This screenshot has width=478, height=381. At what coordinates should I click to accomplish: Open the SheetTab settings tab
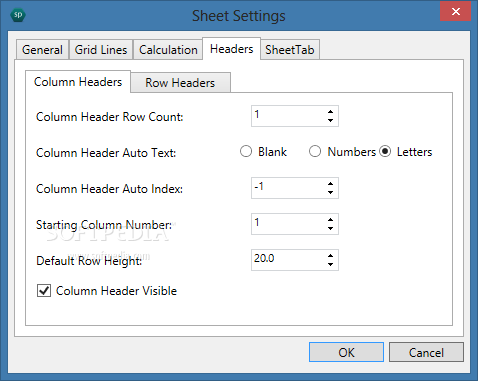coord(290,50)
